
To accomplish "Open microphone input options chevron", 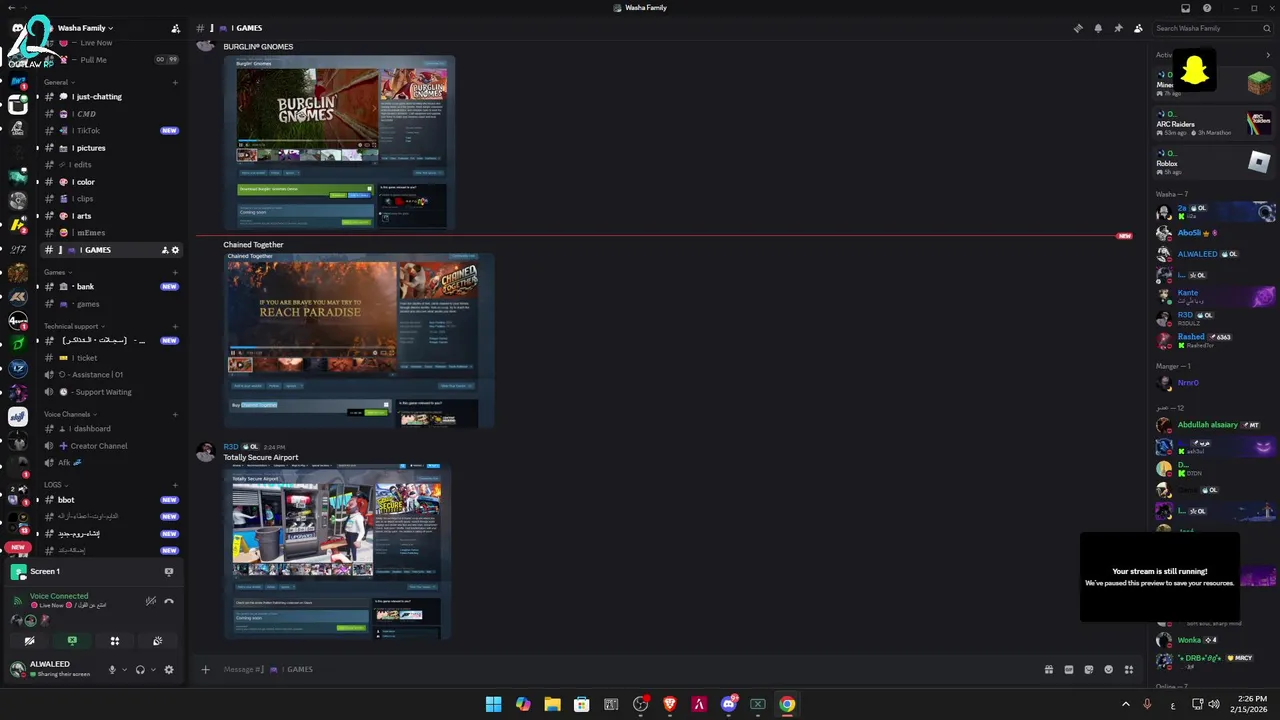I will (x=124, y=670).
